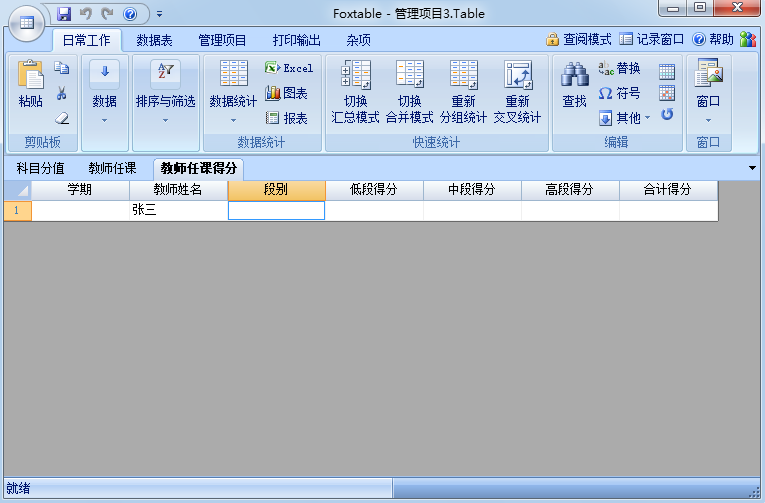Click the Save floppy disk icon
The width and height of the screenshot is (765, 503).
(x=64, y=14)
